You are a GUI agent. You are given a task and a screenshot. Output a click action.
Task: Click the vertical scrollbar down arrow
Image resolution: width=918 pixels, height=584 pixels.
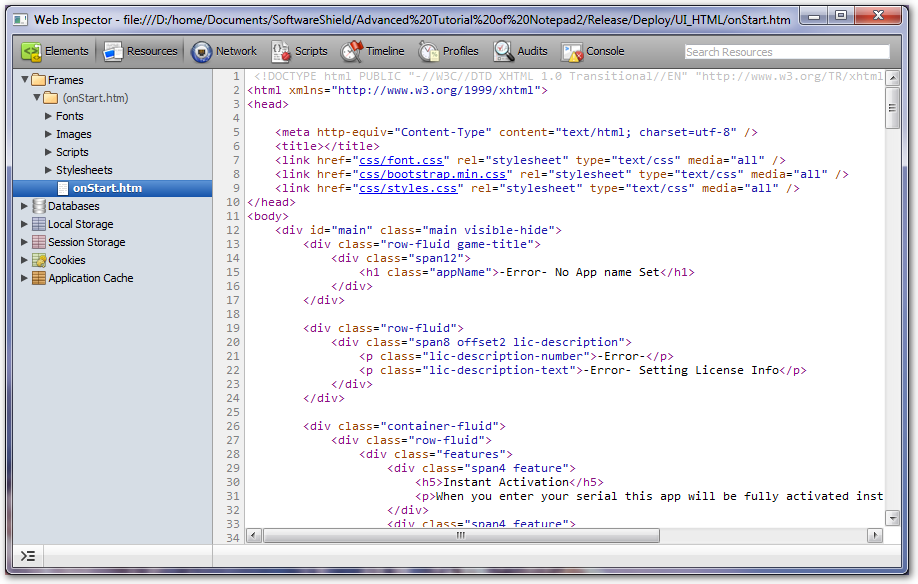[892, 517]
